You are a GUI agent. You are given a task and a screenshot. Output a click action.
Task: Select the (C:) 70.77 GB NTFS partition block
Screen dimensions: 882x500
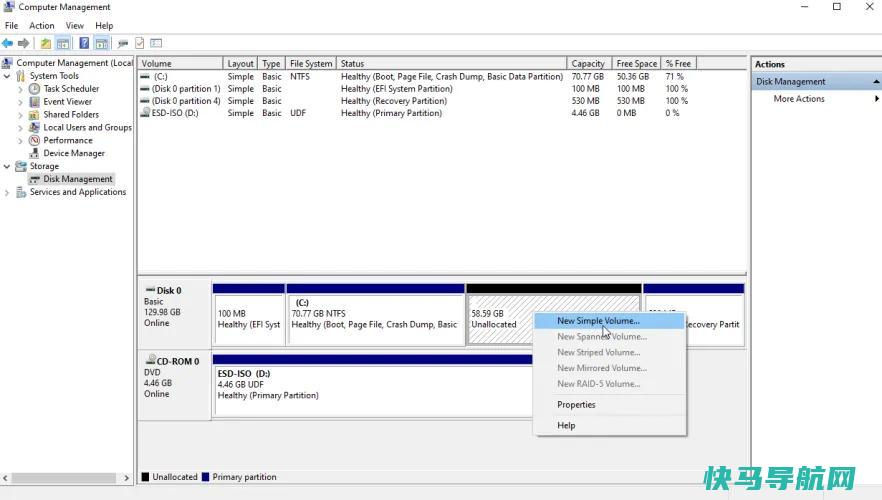pyautogui.click(x=375, y=315)
